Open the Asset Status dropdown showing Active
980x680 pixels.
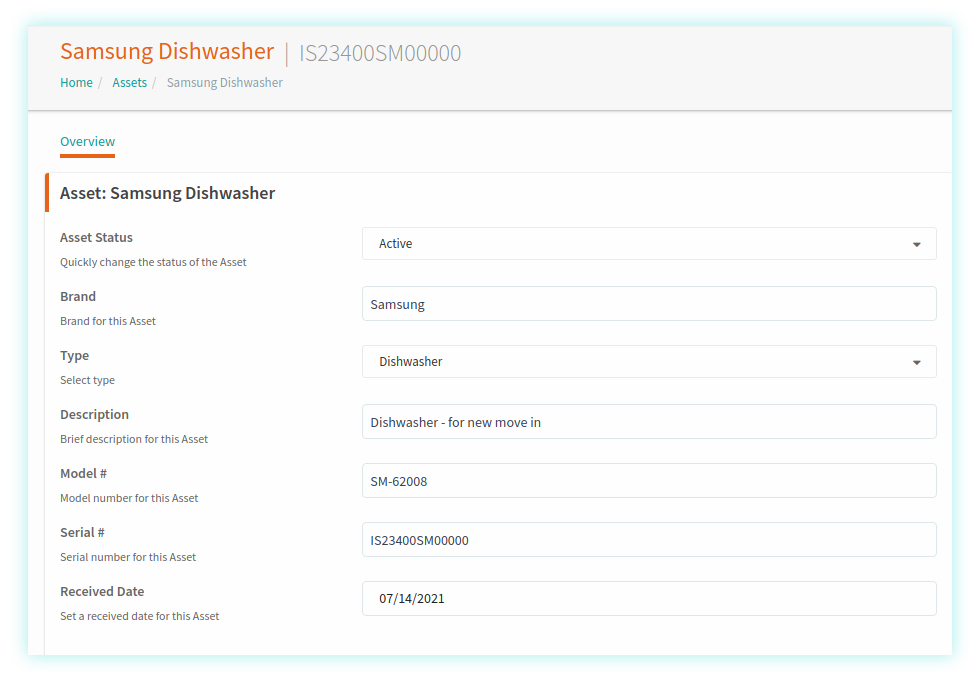pos(640,244)
